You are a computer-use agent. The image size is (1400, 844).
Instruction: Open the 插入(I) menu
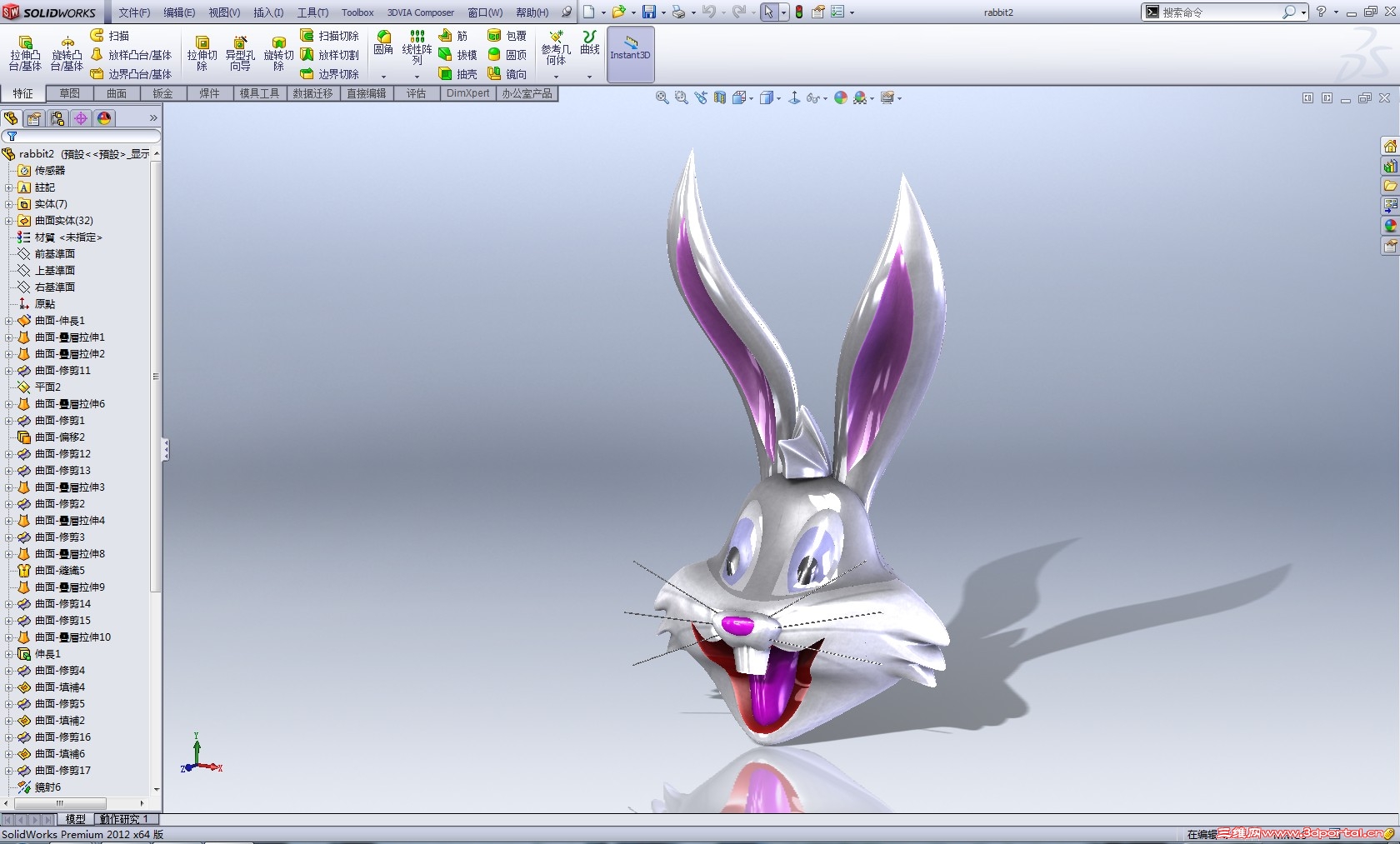(x=268, y=12)
